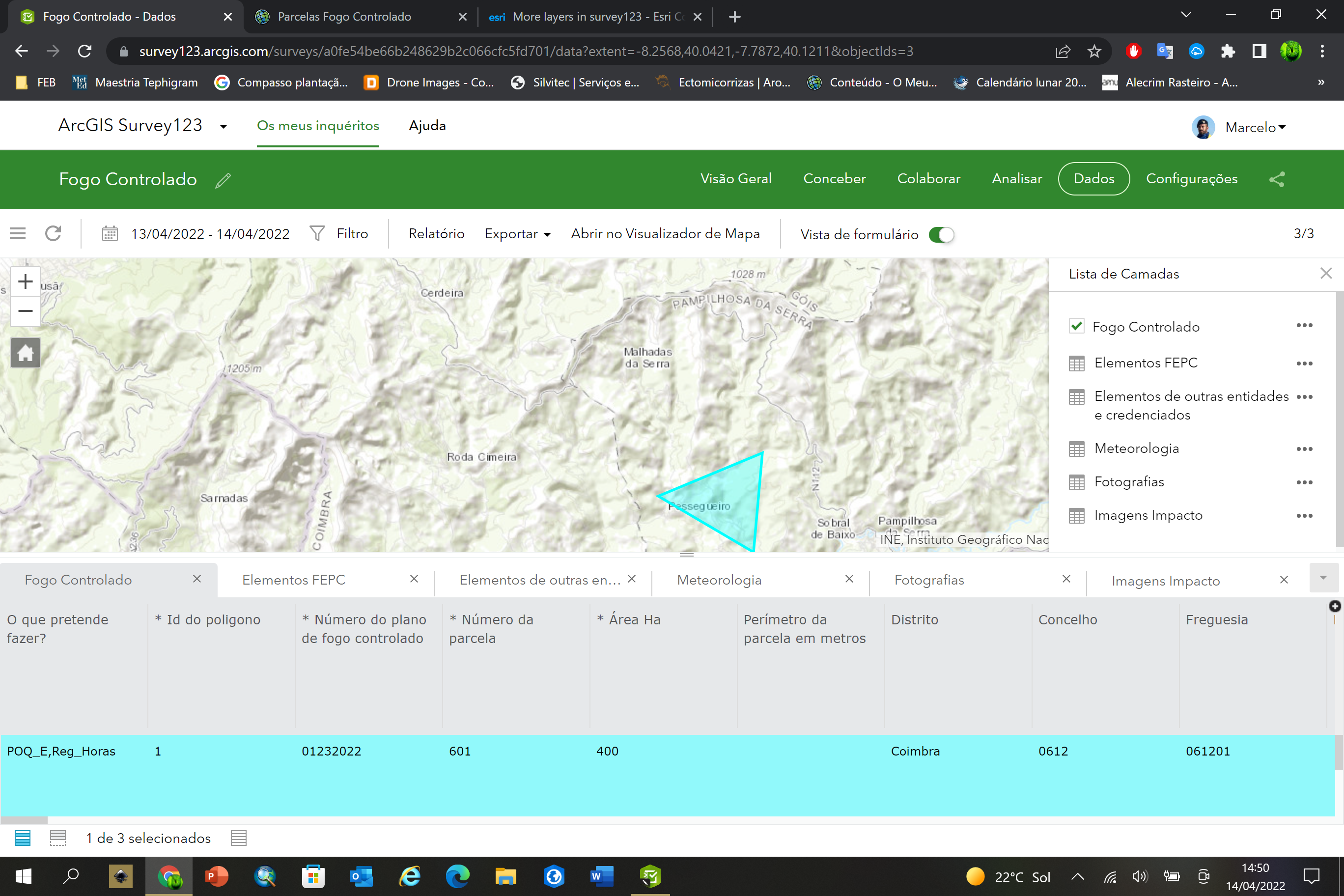Open the share icon in green header

click(x=1278, y=179)
